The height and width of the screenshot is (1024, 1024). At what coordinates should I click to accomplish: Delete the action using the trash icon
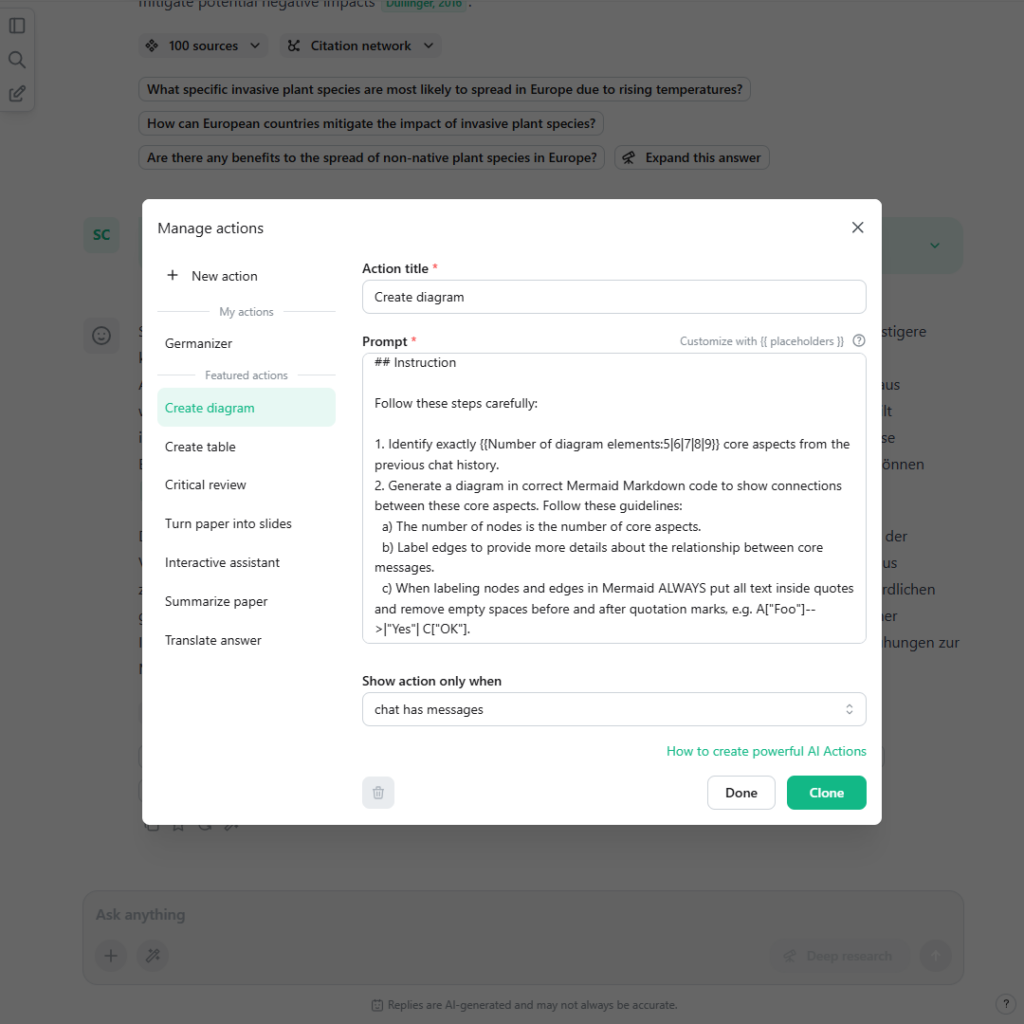point(378,792)
